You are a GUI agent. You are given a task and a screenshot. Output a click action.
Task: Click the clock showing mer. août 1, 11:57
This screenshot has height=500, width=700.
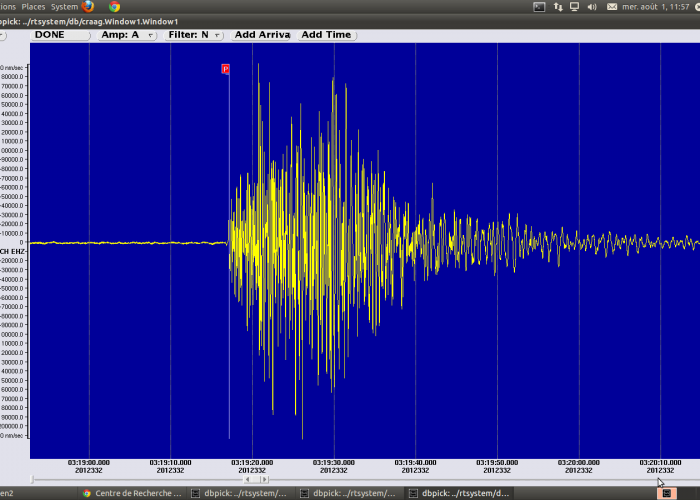655,7
